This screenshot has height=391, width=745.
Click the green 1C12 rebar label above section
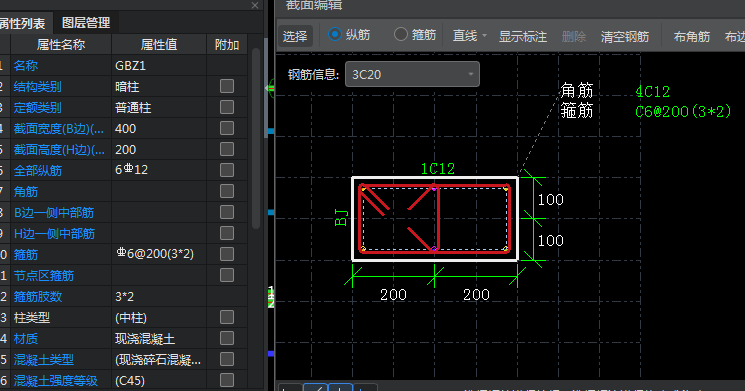[438, 169]
